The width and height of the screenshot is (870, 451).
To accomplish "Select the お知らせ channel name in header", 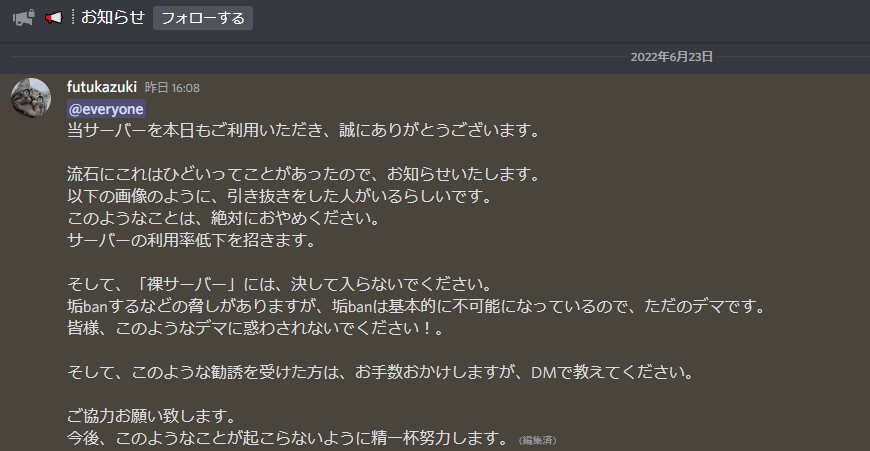I will [113, 17].
